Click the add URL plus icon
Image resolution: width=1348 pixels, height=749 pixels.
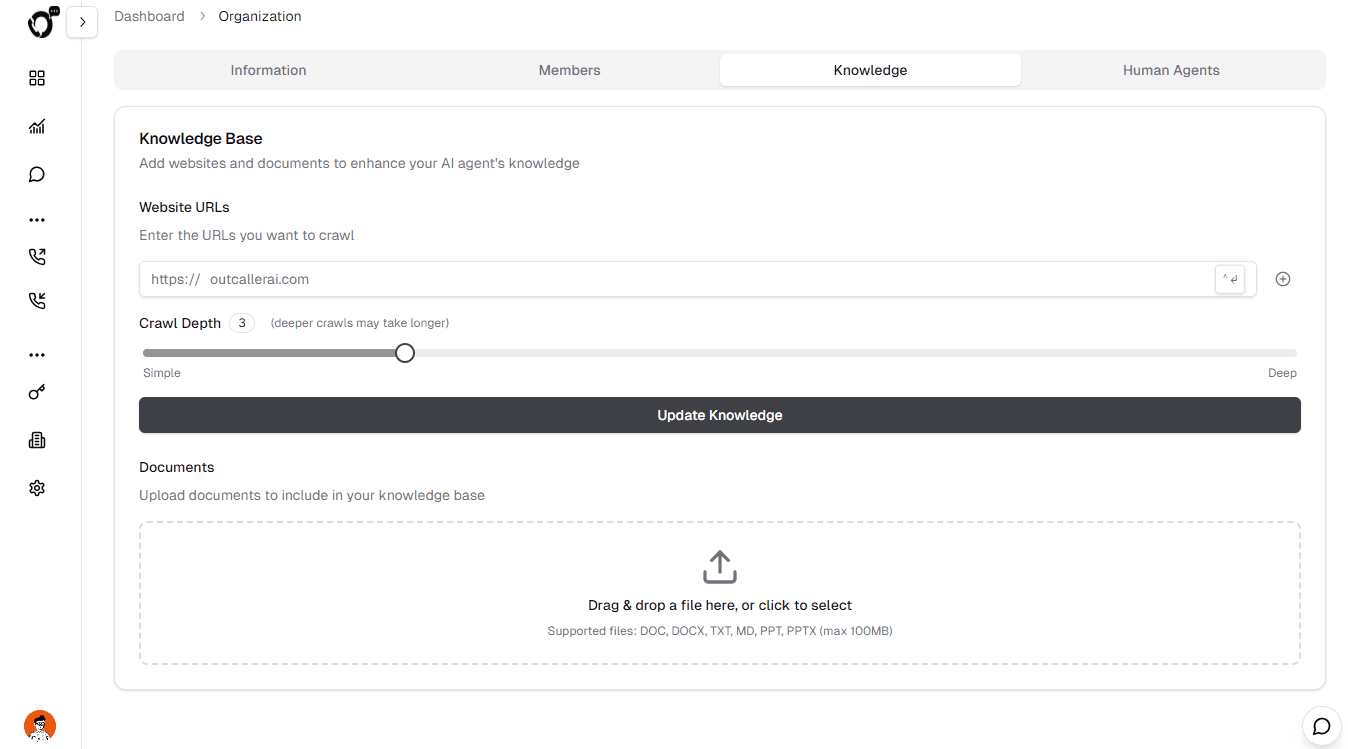coord(1283,279)
